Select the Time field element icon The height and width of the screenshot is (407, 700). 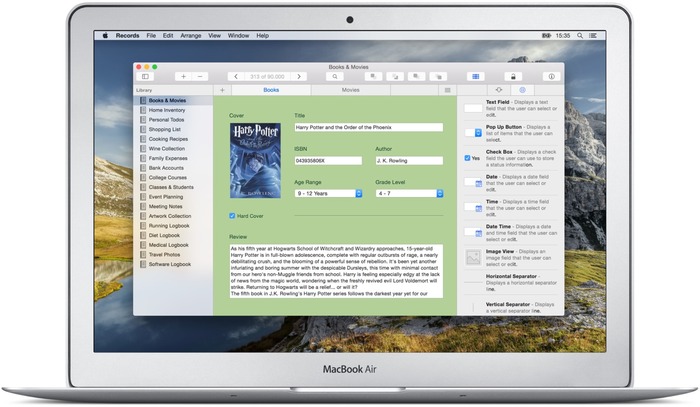(x=473, y=208)
